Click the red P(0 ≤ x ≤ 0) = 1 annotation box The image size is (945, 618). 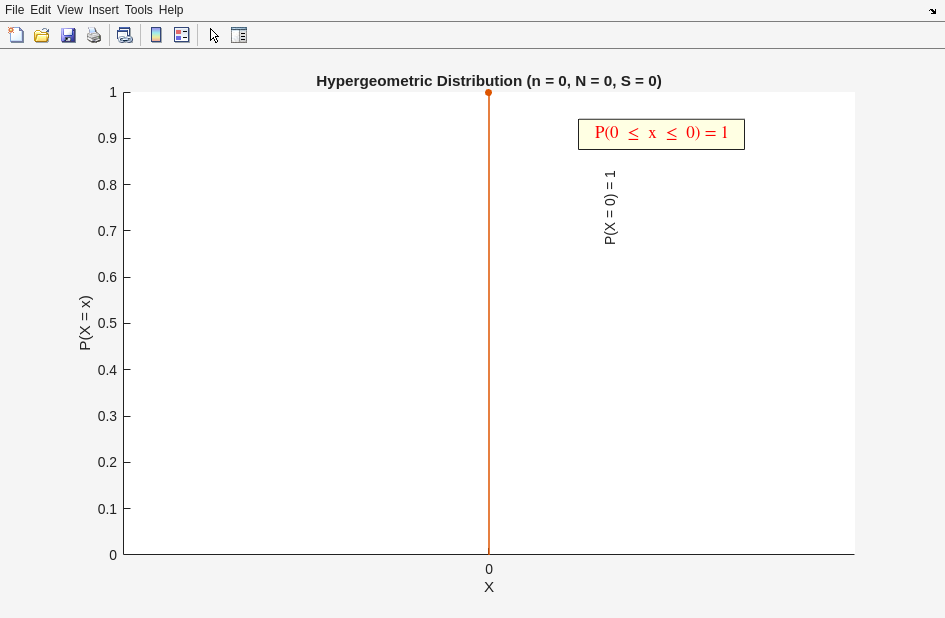tap(661, 134)
